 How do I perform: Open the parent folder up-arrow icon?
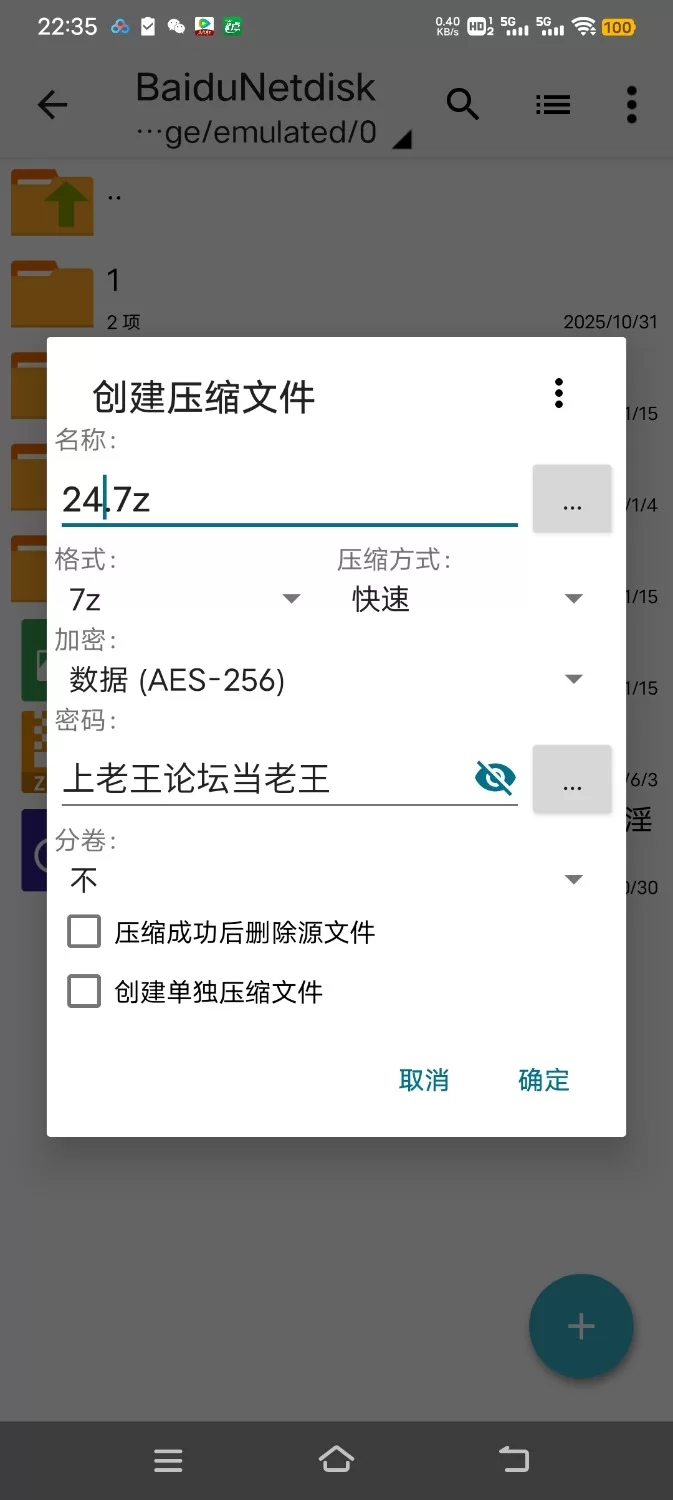[52, 202]
